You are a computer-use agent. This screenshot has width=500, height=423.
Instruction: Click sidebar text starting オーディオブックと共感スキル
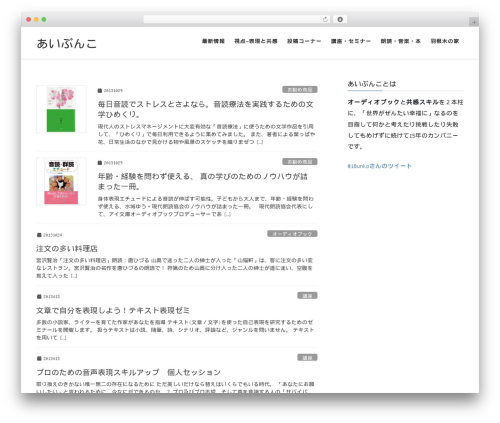405,124
